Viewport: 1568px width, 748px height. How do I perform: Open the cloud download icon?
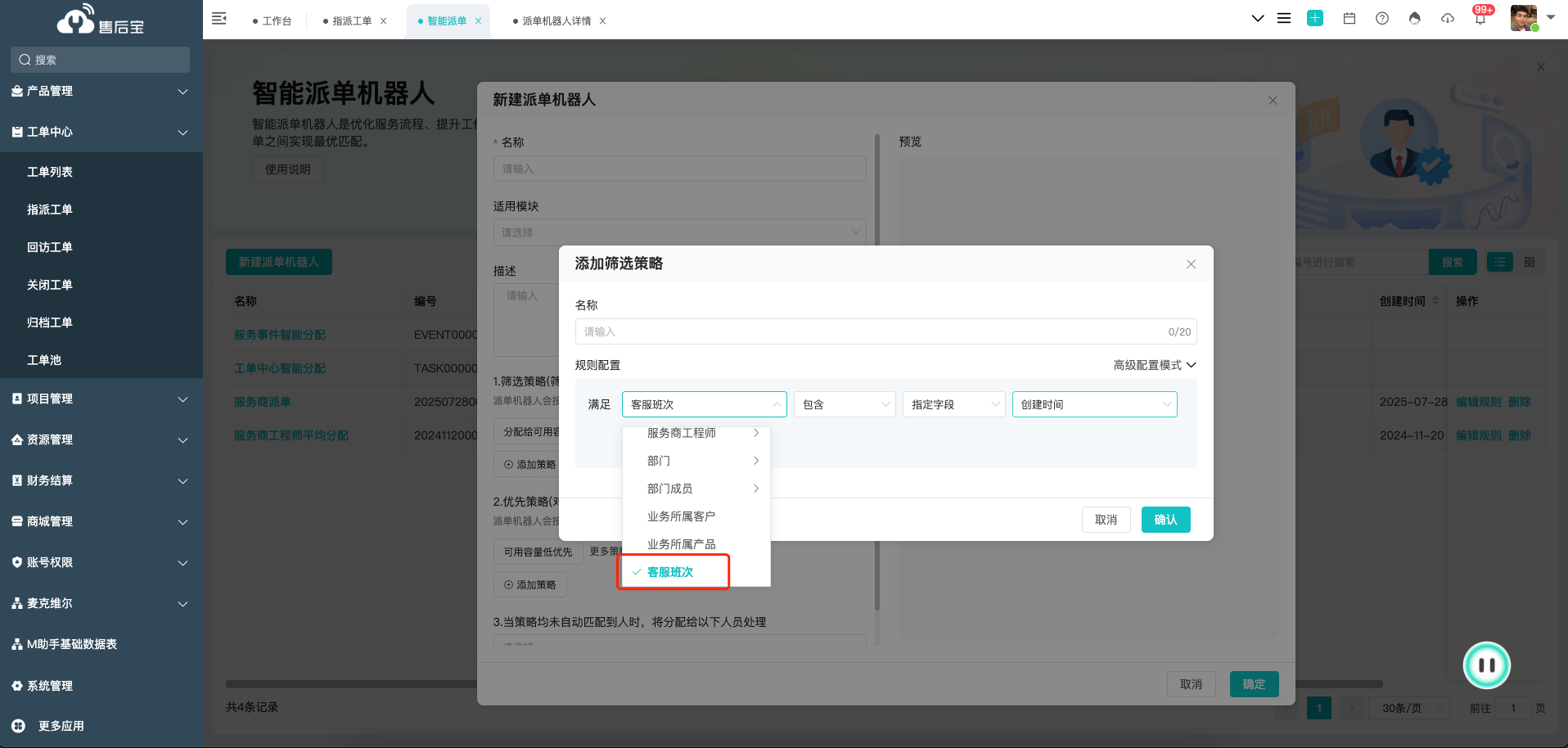(x=1448, y=18)
